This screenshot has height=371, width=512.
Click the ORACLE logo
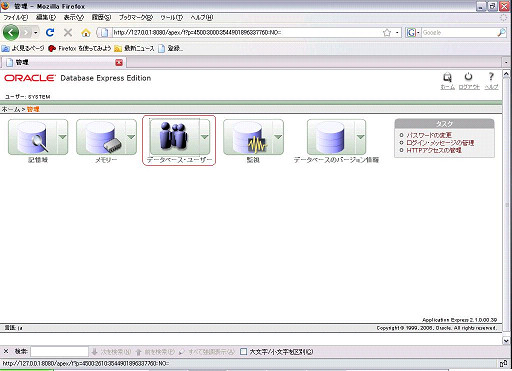pyautogui.click(x=30, y=78)
